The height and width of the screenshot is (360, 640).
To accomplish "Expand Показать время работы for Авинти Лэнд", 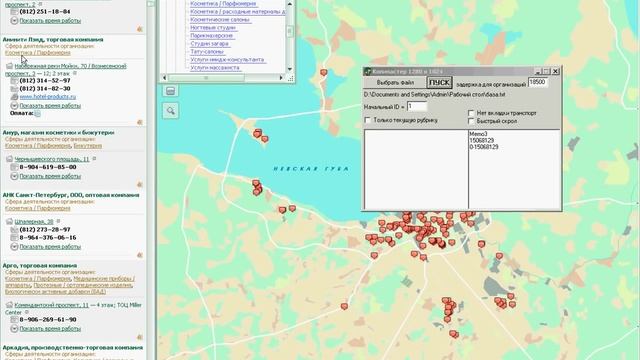I will [x=50, y=106].
